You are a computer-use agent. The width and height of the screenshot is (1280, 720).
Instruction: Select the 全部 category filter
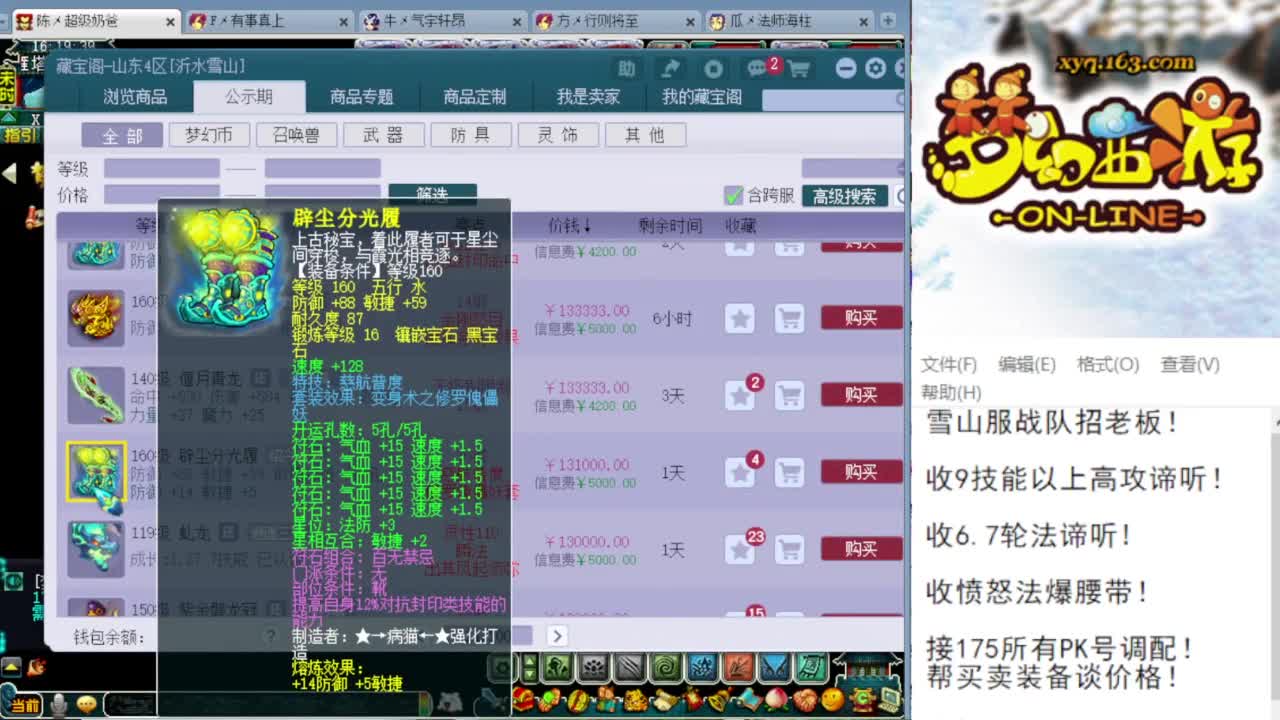pyautogui.click(x=122, y=135)
